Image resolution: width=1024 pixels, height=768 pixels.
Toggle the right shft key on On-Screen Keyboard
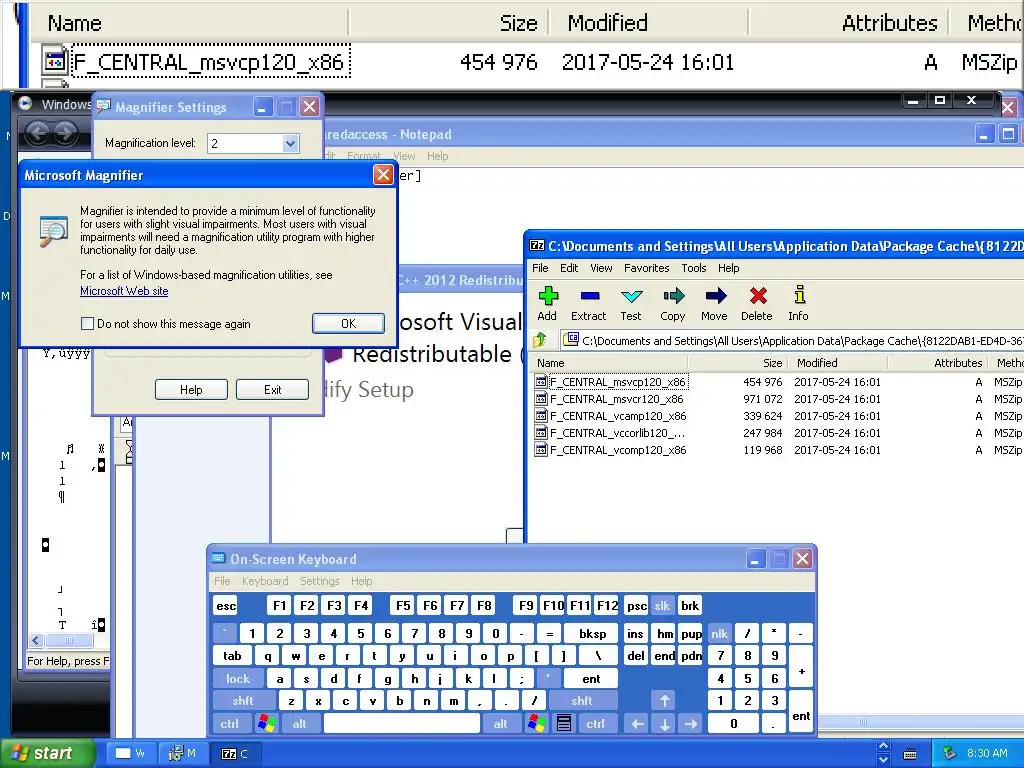pyautogui.click(x=582, y=701)
